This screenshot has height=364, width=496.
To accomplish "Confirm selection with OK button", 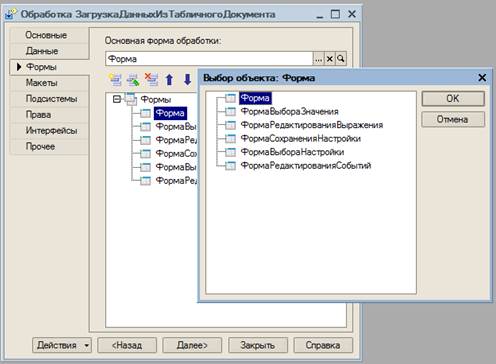I will pos(453,99).
